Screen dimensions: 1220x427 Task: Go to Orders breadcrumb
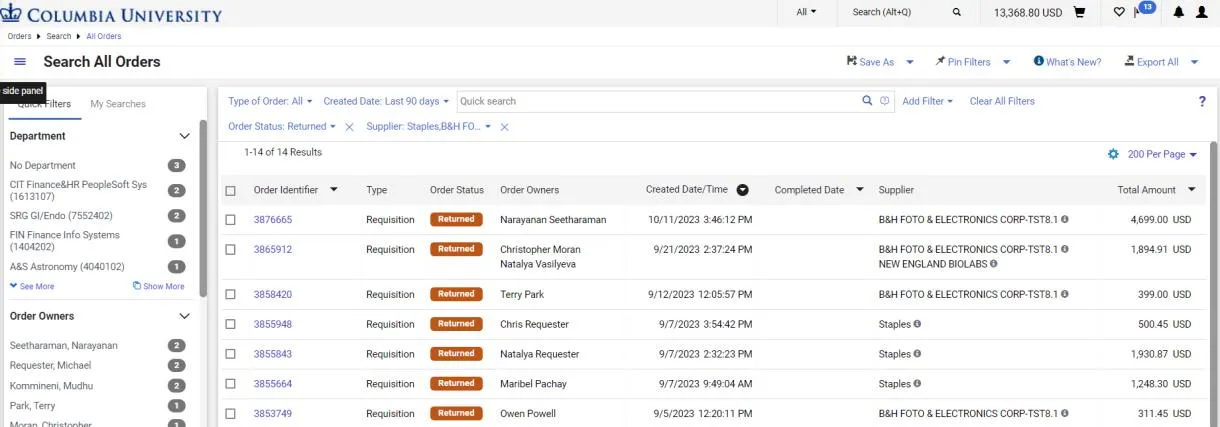point(20,36)
